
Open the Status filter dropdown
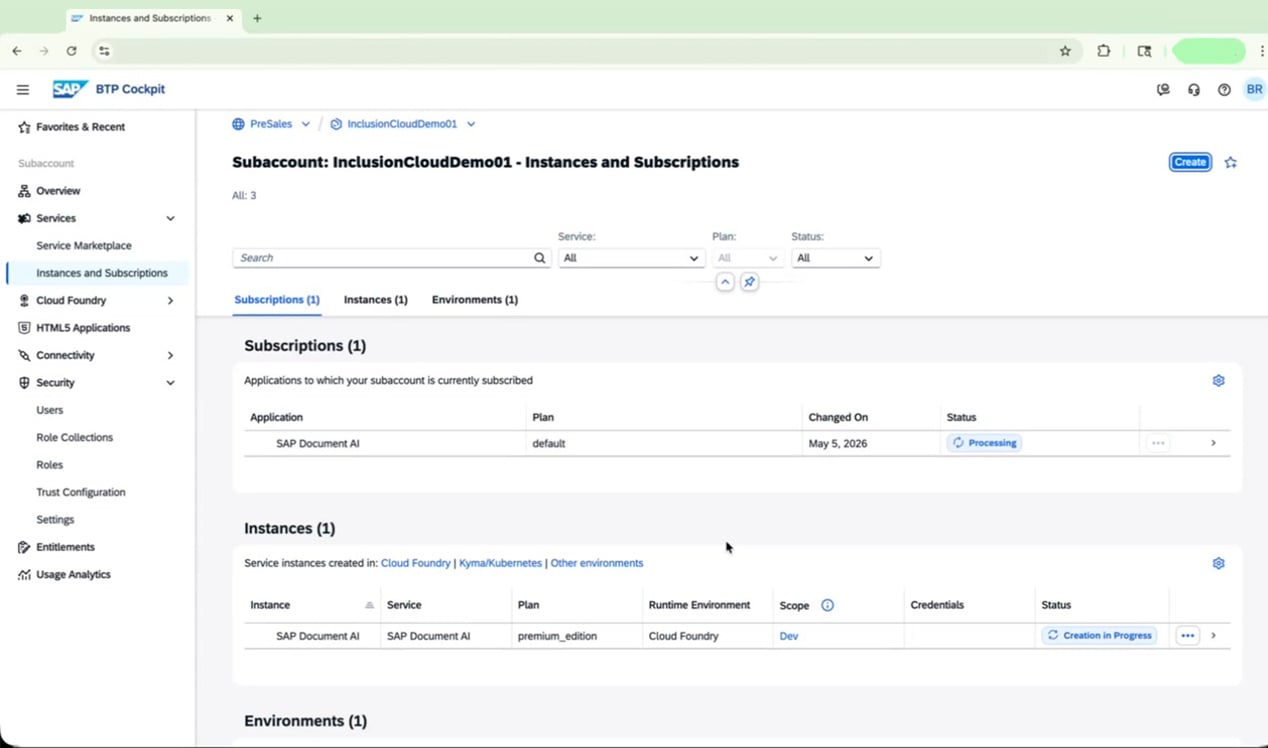click(835, 258)
